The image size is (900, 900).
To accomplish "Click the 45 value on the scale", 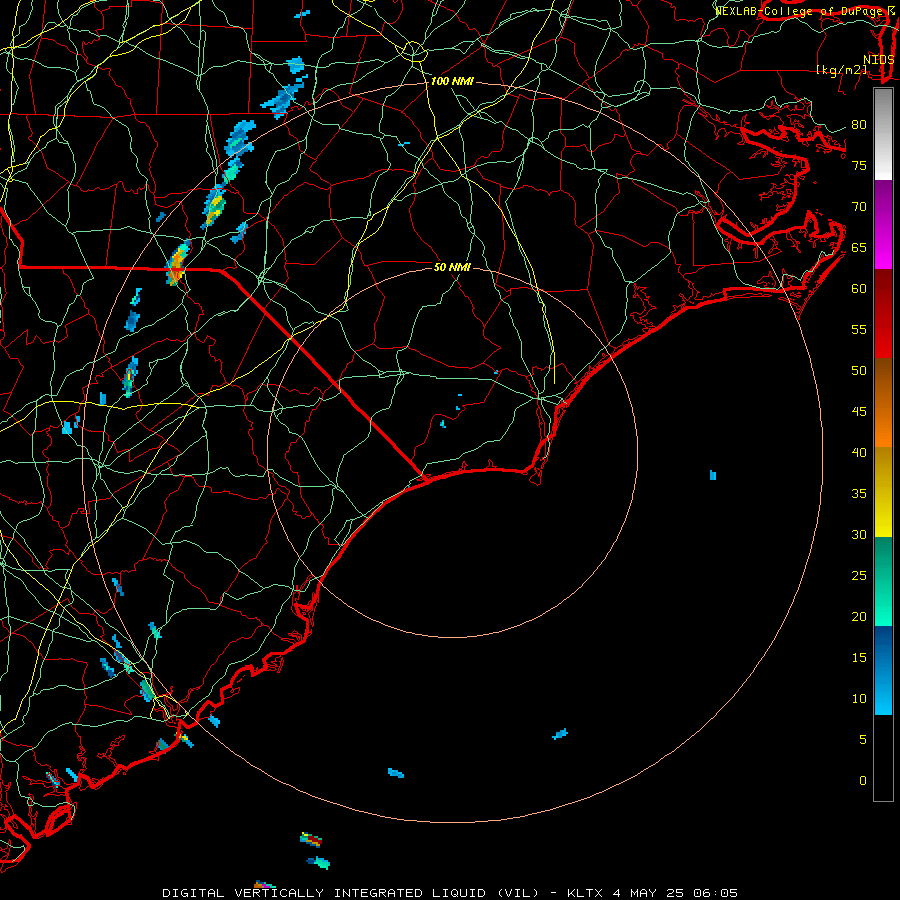I will (x=859, y=412).
